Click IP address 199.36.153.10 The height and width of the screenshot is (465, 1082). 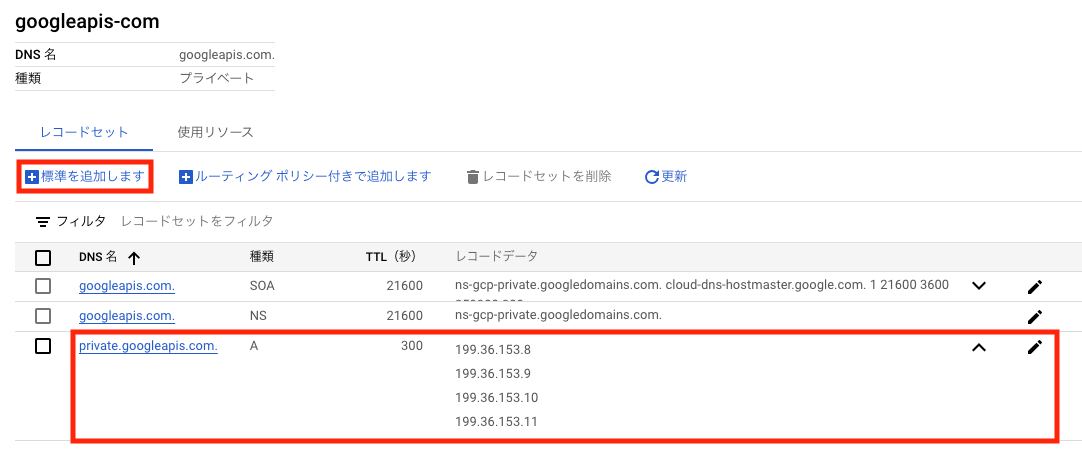pyautogui.click(x=497, y=398)
